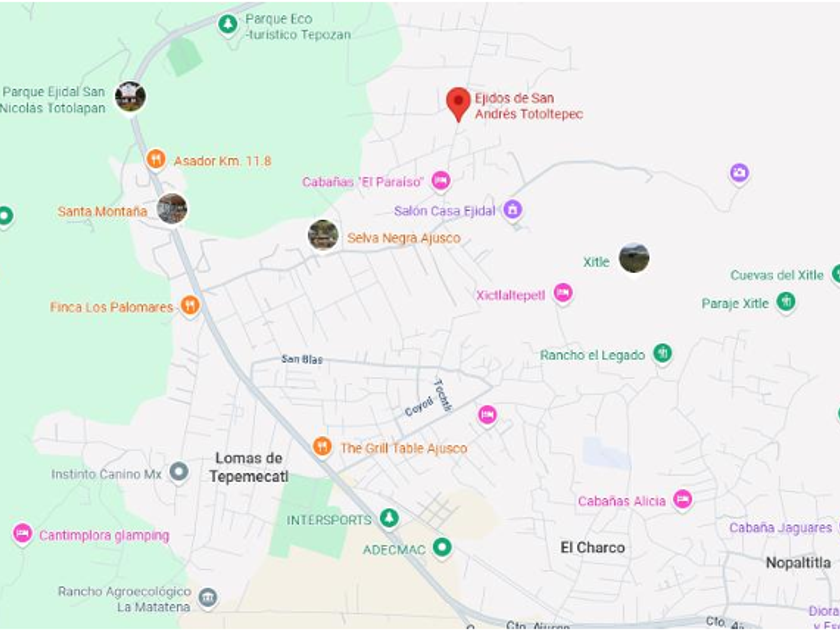Viewport: 840px width, 630px height.
Task: Select the Asador Km. 11.8 restaurant icon
Action: [156, 159]
